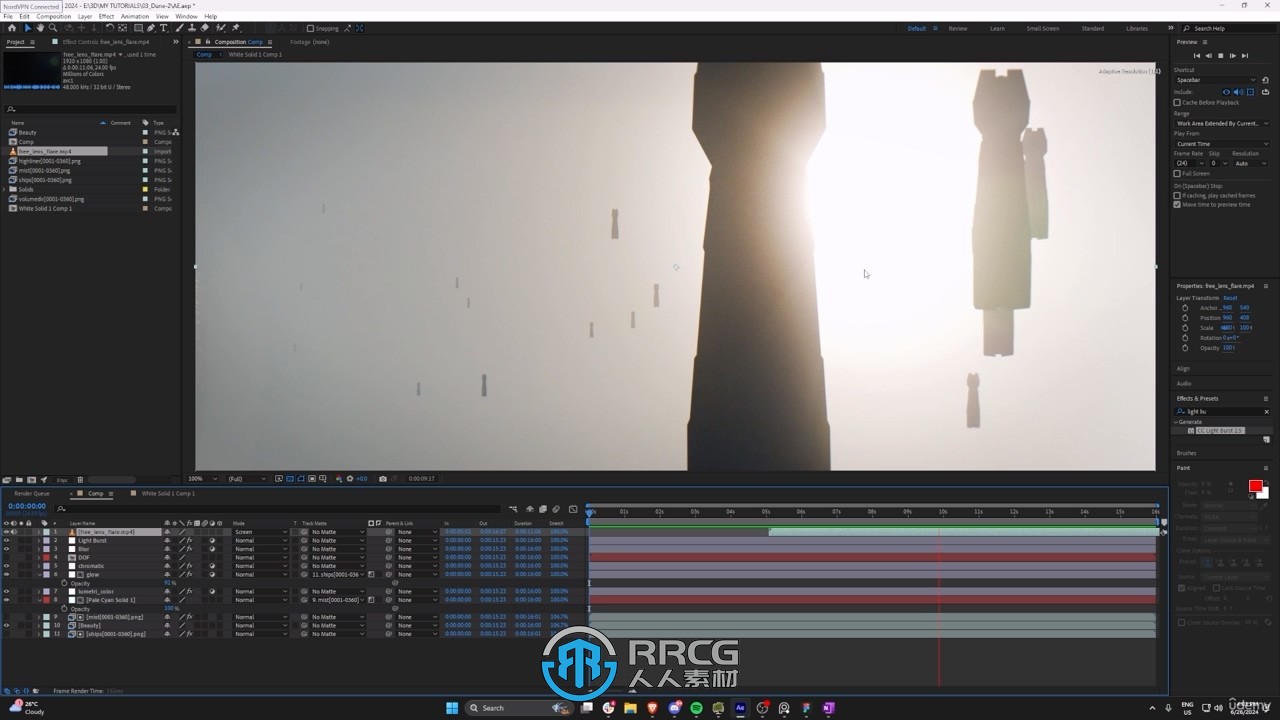Image resolution: width=1280 pixels, height=720 pixels.
Task: Click Reset in the Layer Transform properties
Action: click(1230, 298)
